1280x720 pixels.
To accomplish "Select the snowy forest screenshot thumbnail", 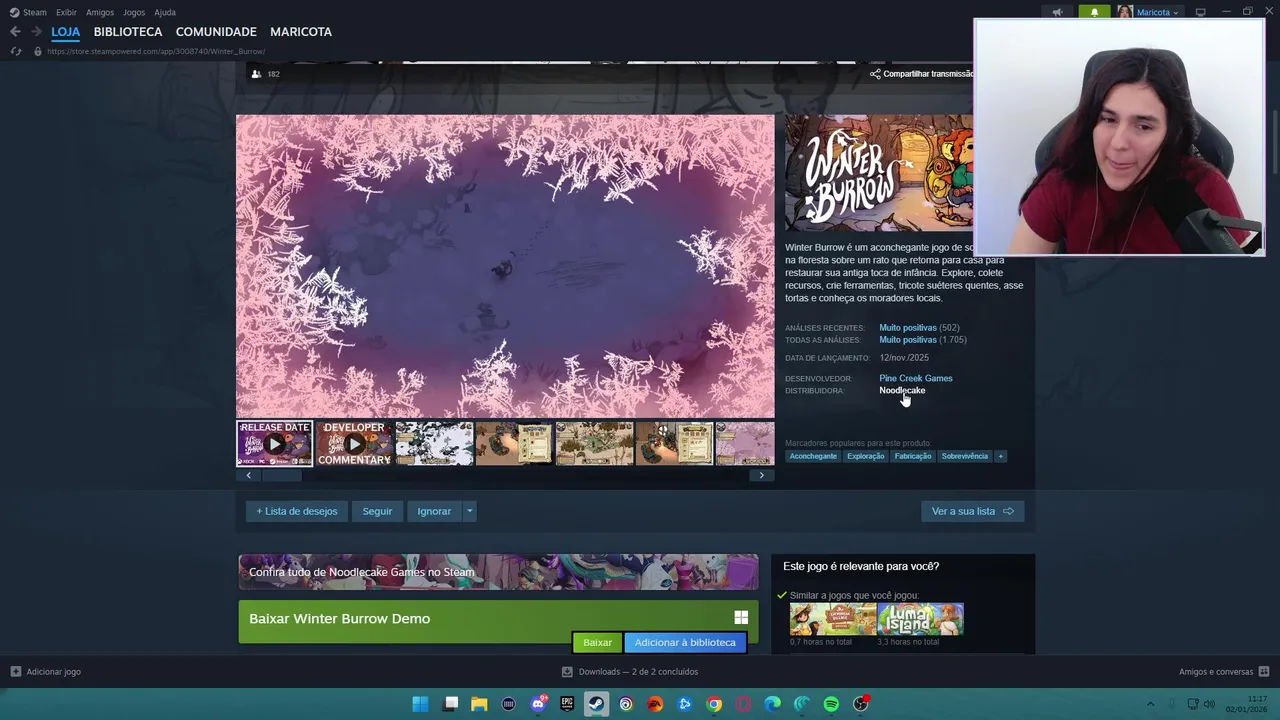I will tap(434, 444).
